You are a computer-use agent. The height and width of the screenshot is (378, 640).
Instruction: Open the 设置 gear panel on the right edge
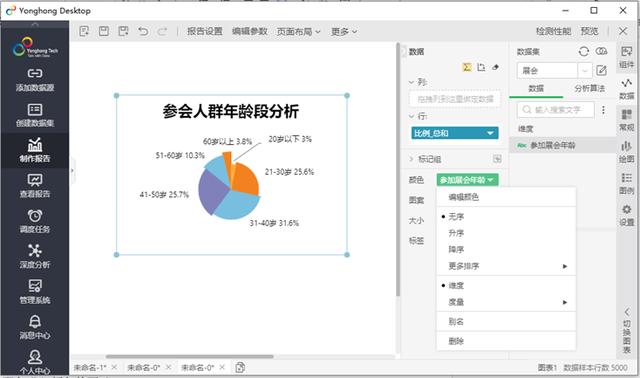(627, 215)
